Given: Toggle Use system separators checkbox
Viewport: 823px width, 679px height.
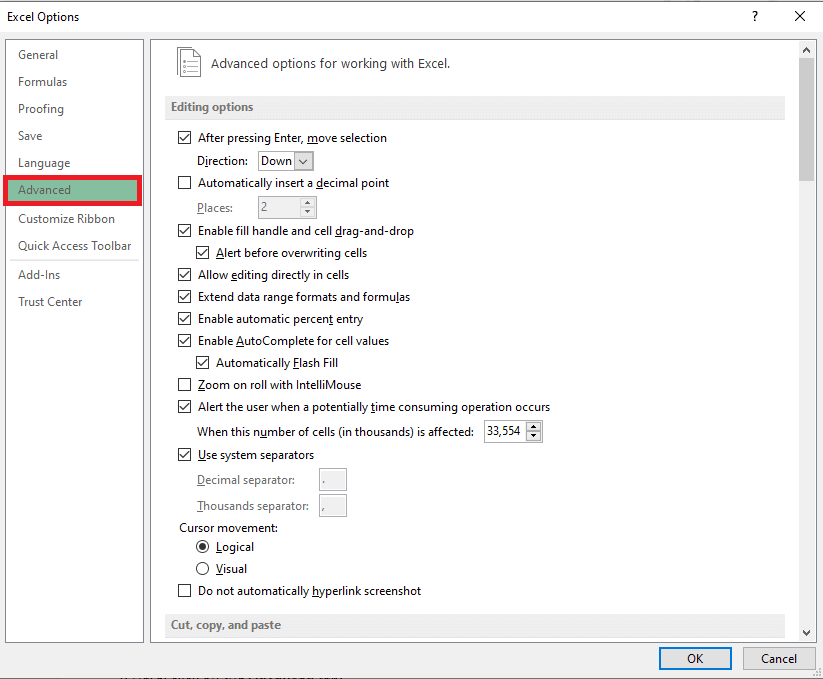Looking at the screenshot, I should [184, 455].
